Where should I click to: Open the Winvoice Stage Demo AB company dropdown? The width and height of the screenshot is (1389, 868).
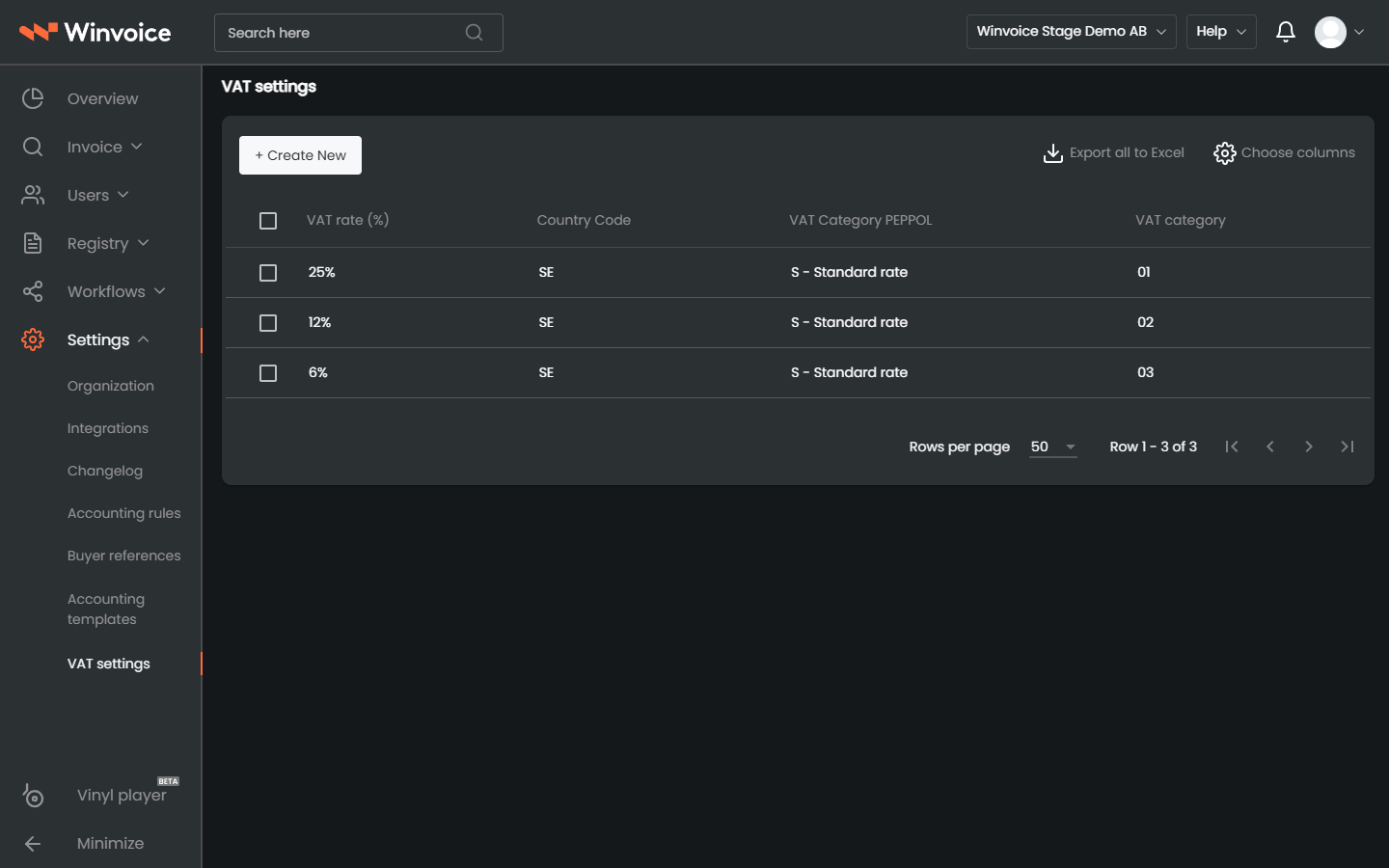pos(1071,32)
